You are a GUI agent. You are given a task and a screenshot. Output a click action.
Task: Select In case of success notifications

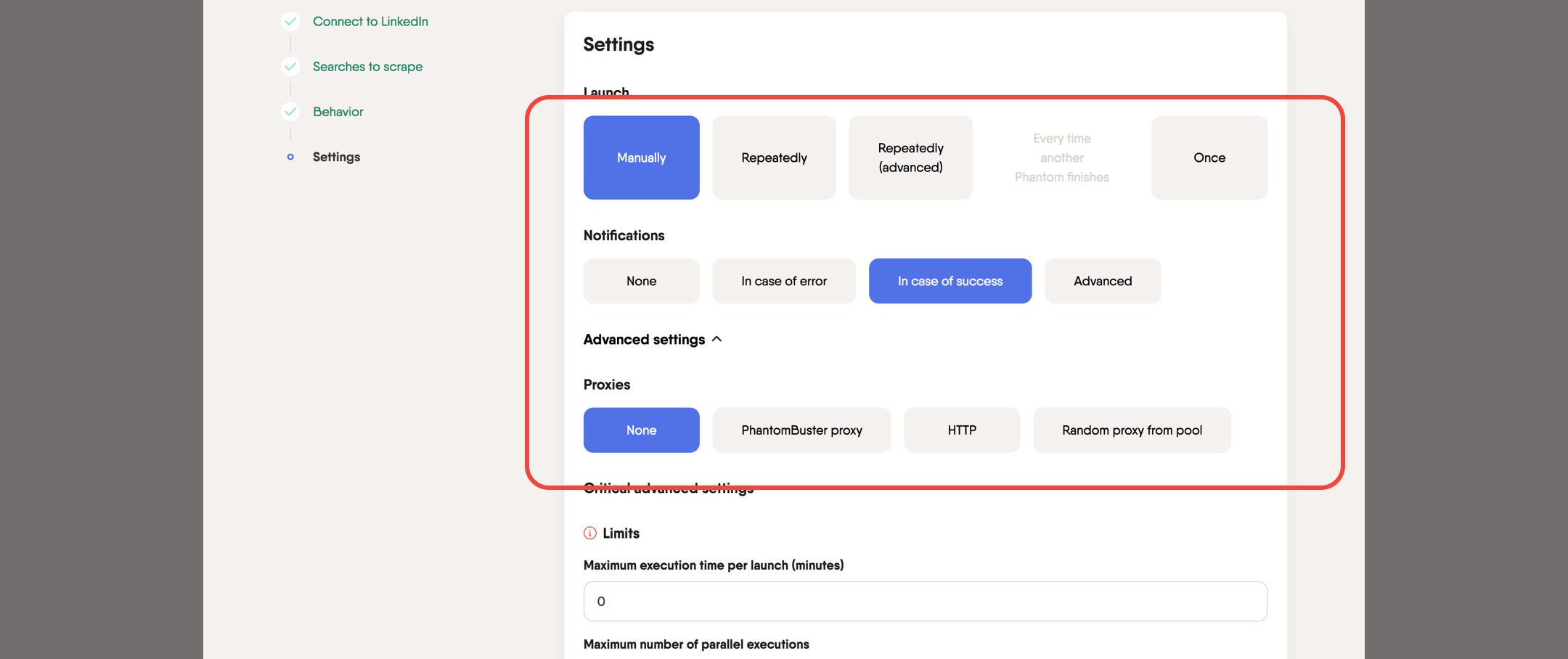(x=950, y=281)
